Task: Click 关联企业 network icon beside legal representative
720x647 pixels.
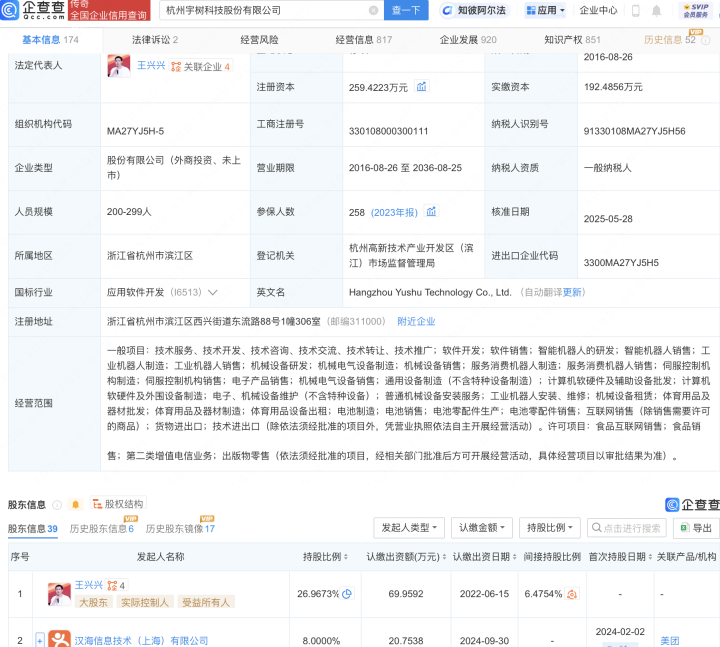Action: tap(176, 67)
